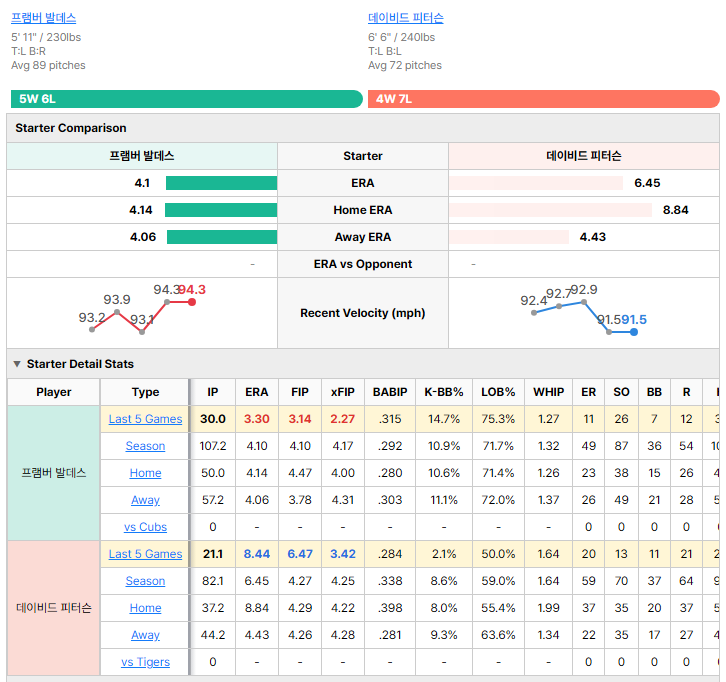The image size is (726, 682).
Task: Click the BABIP column header
Action: click(x=390, y=392)
